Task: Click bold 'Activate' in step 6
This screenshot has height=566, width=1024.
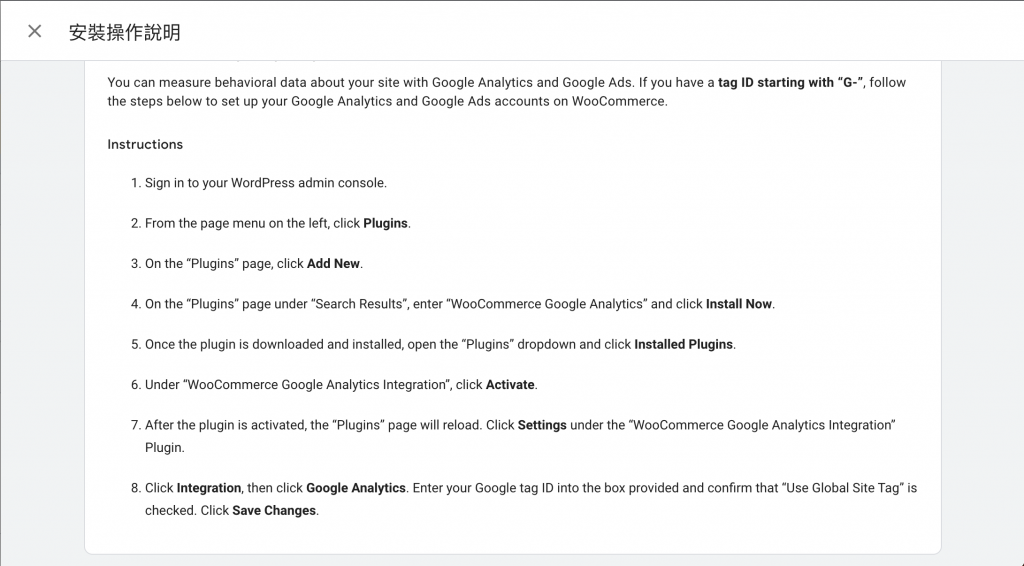Action: click(510, 384)
